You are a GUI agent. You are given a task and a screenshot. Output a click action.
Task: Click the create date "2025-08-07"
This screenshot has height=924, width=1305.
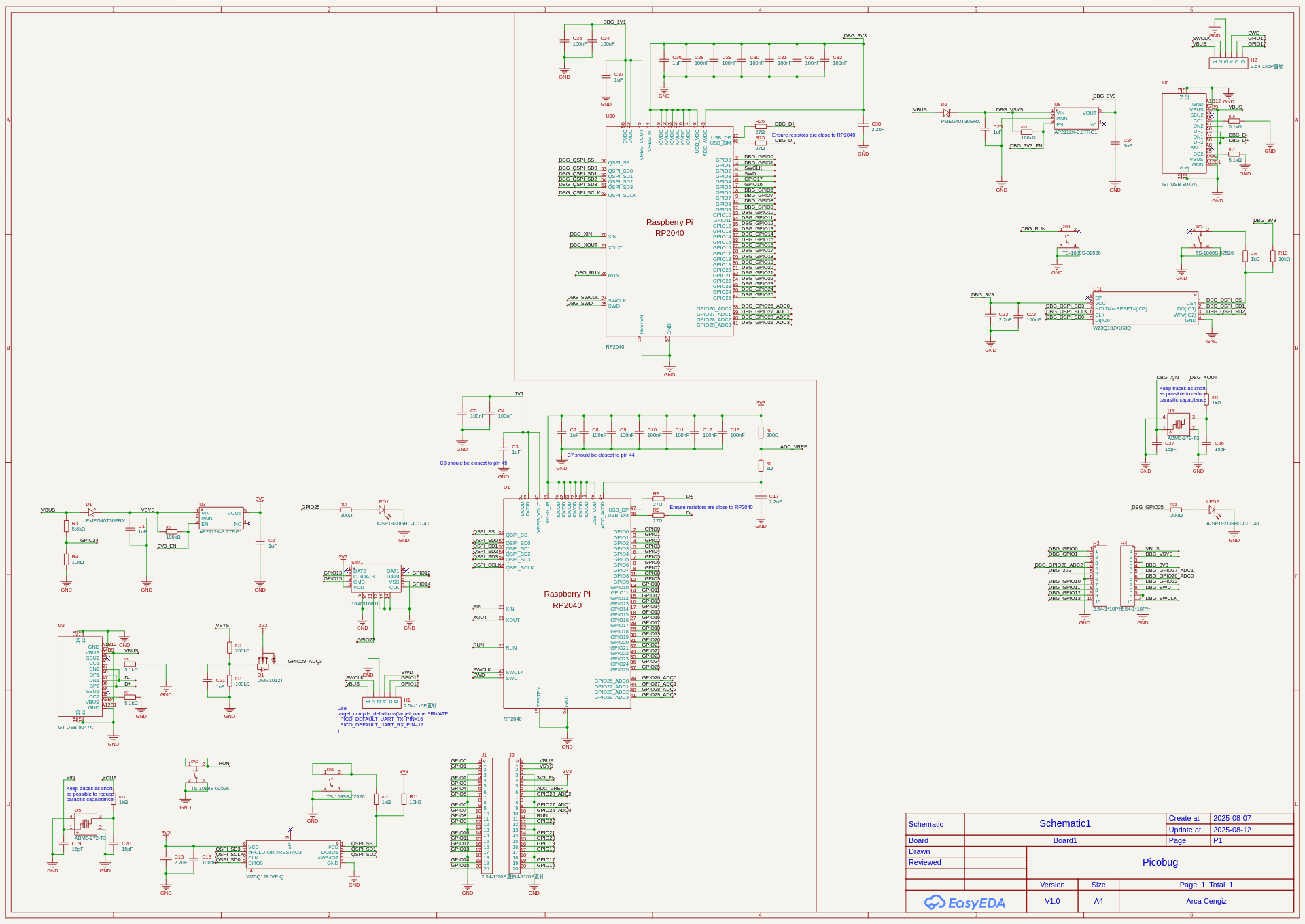[x=1232, y=818]
